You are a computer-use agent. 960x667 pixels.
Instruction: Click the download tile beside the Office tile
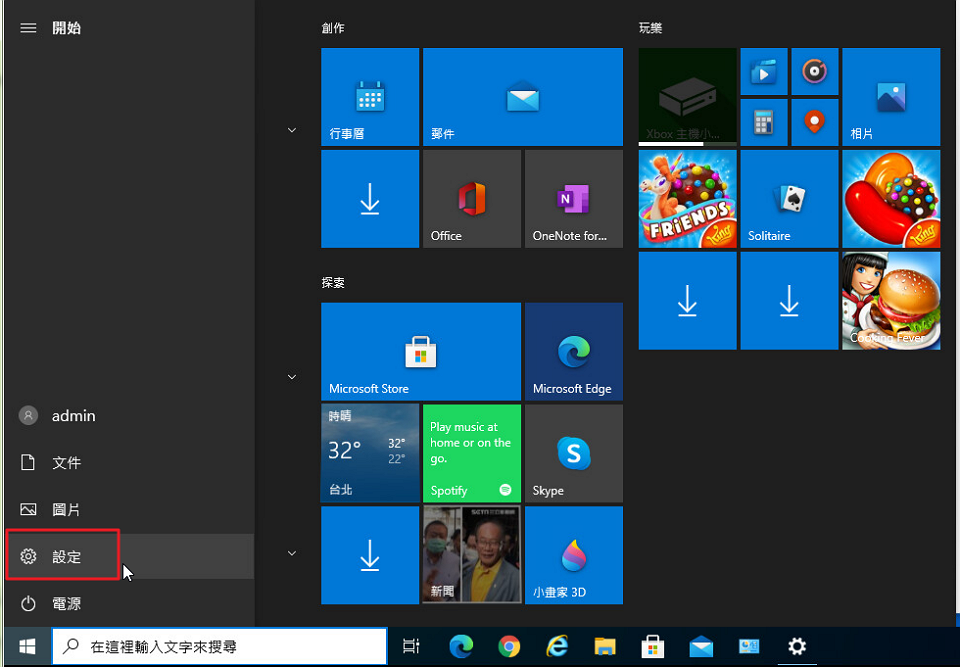tap(370, 199)
